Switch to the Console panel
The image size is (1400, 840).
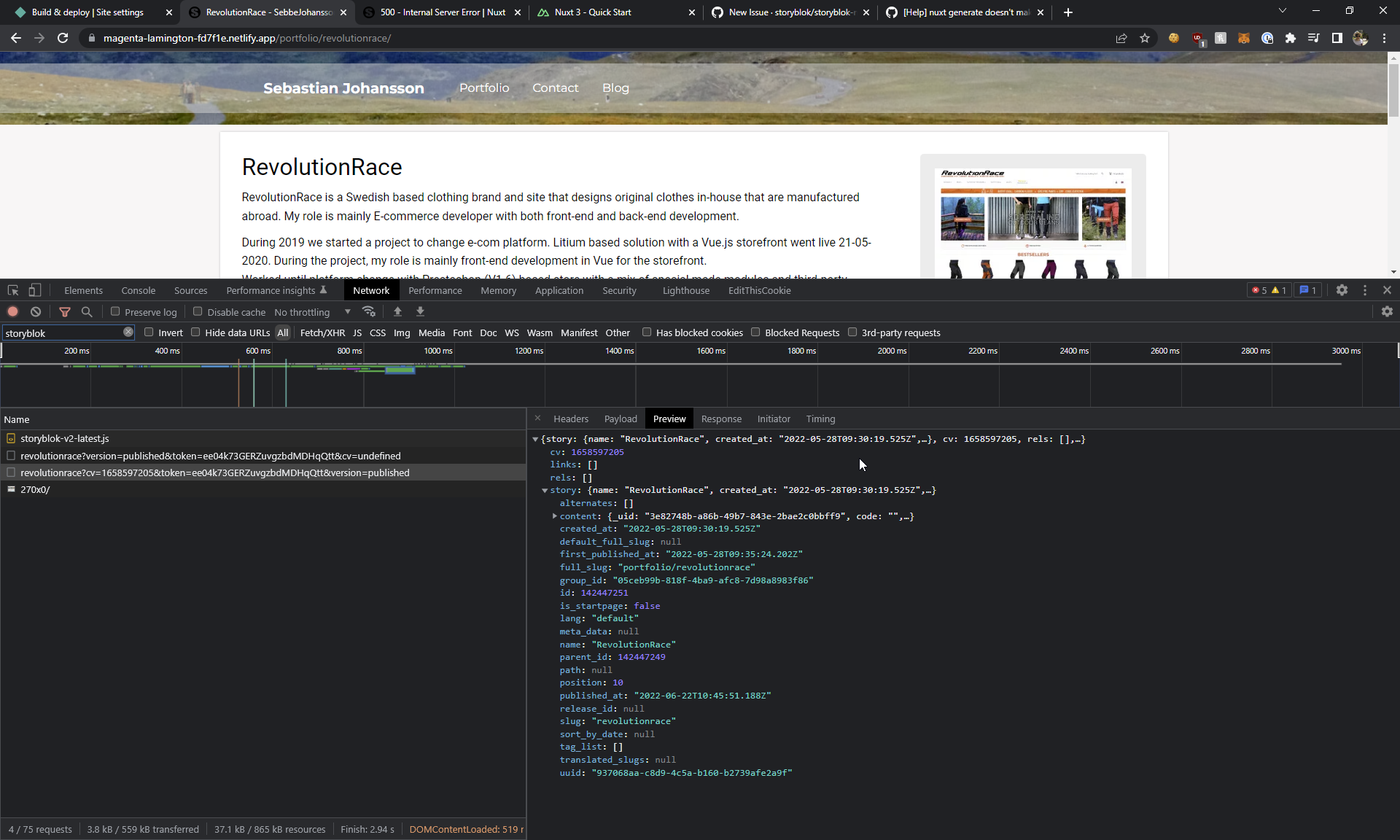pos(138,290)
